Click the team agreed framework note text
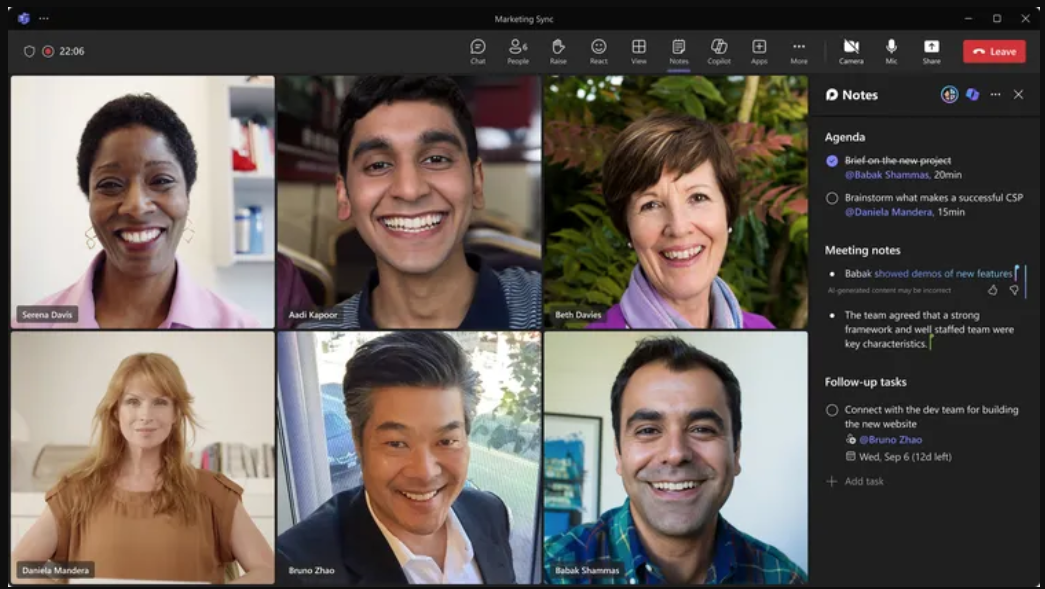Image resolution: width=1045 pixels, height=589 pixels. (x=929, y=329)
